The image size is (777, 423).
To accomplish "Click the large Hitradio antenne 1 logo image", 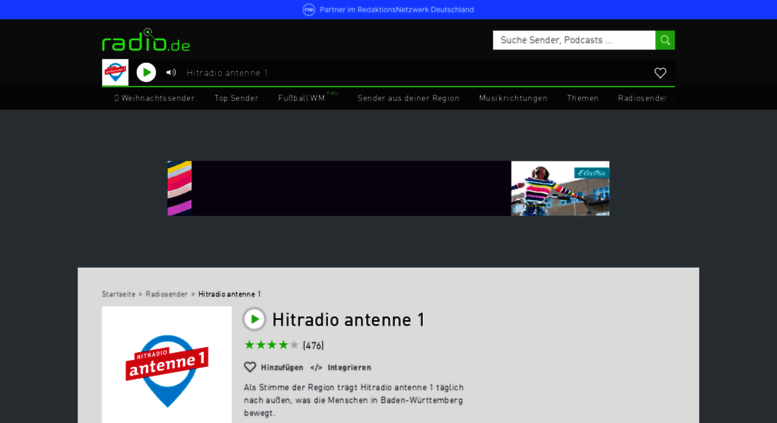I will pyautogui.click(x=166, y=365).
